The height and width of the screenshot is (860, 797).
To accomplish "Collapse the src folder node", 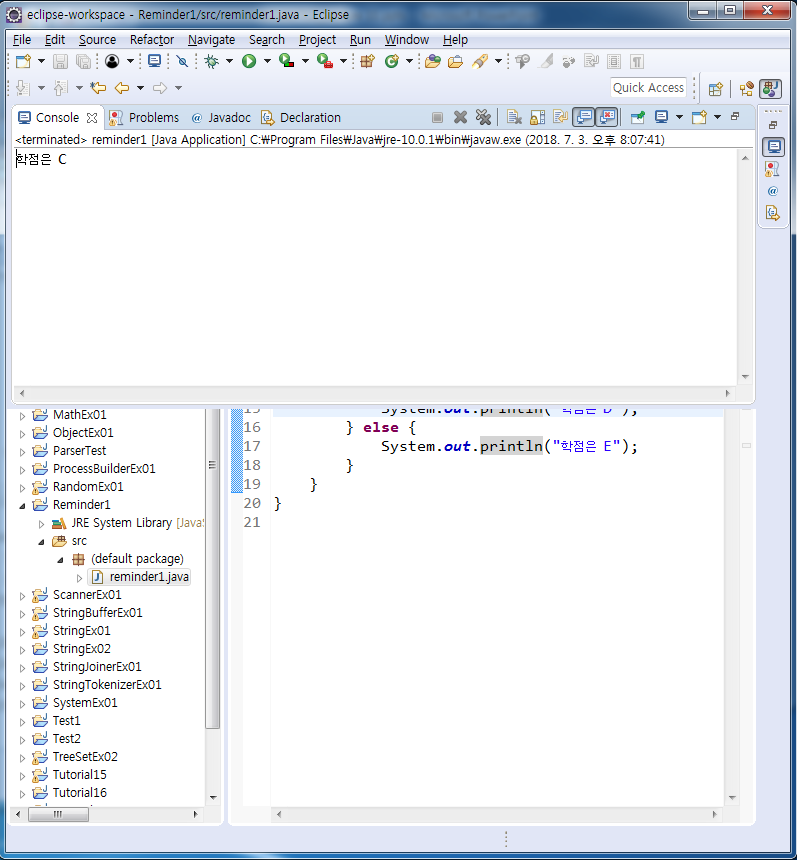I will point(41,542).
